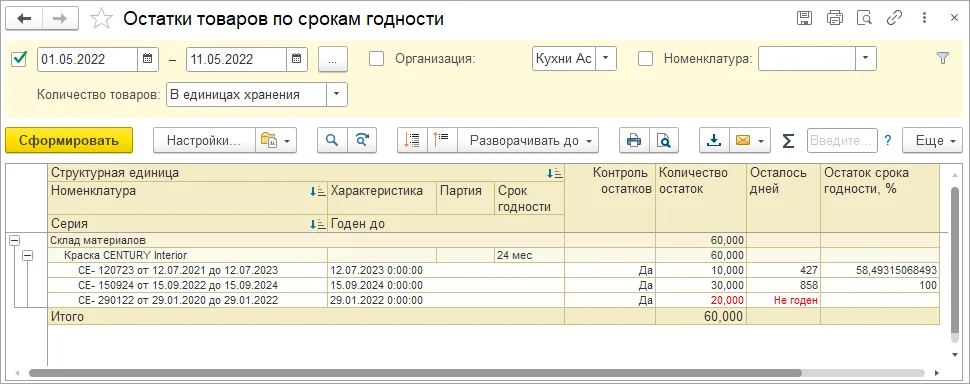
Task: Open help with the question mark icon
Action: [888, 141]
